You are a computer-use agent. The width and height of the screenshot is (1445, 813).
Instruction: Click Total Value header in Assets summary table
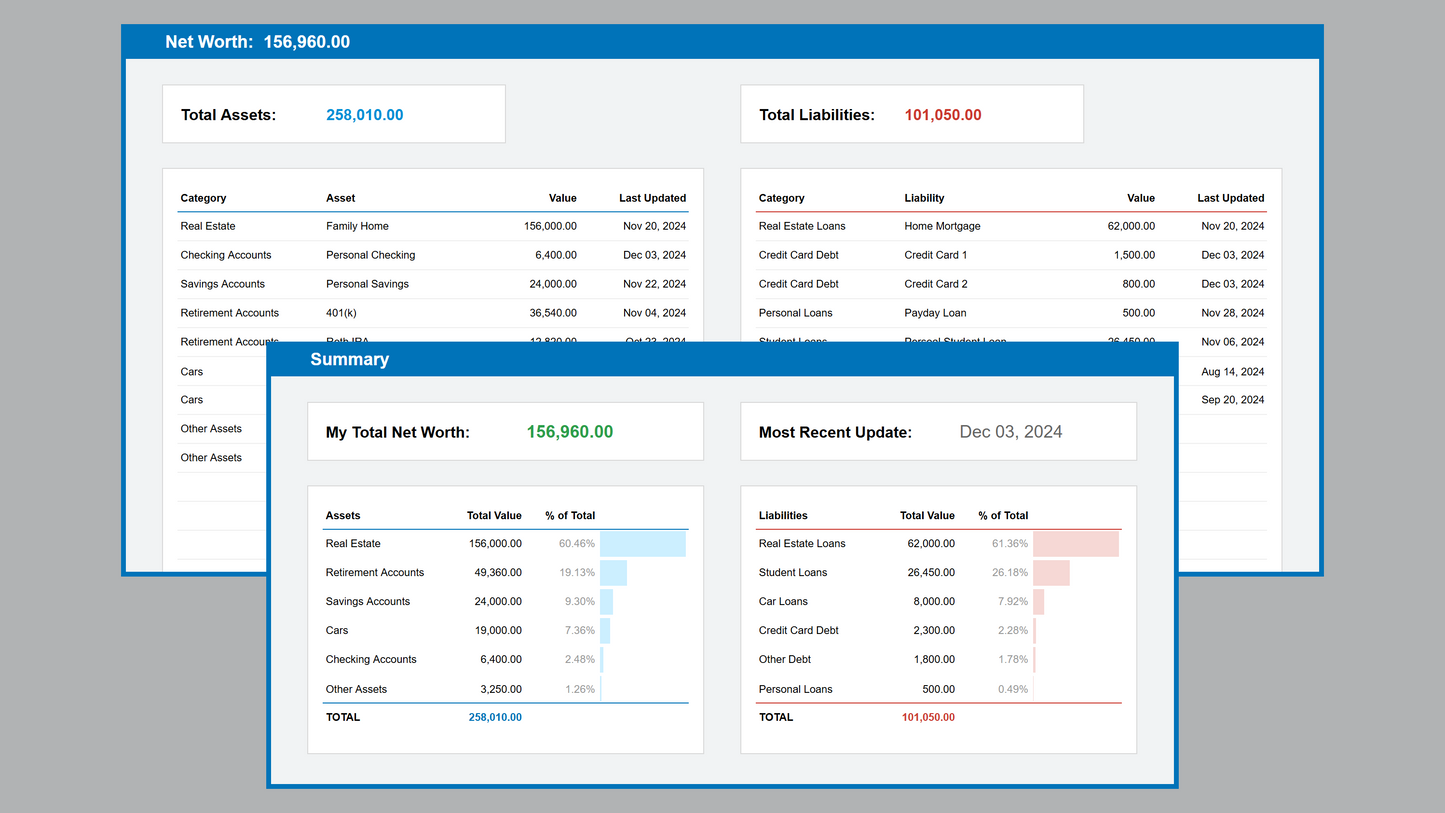494,516
